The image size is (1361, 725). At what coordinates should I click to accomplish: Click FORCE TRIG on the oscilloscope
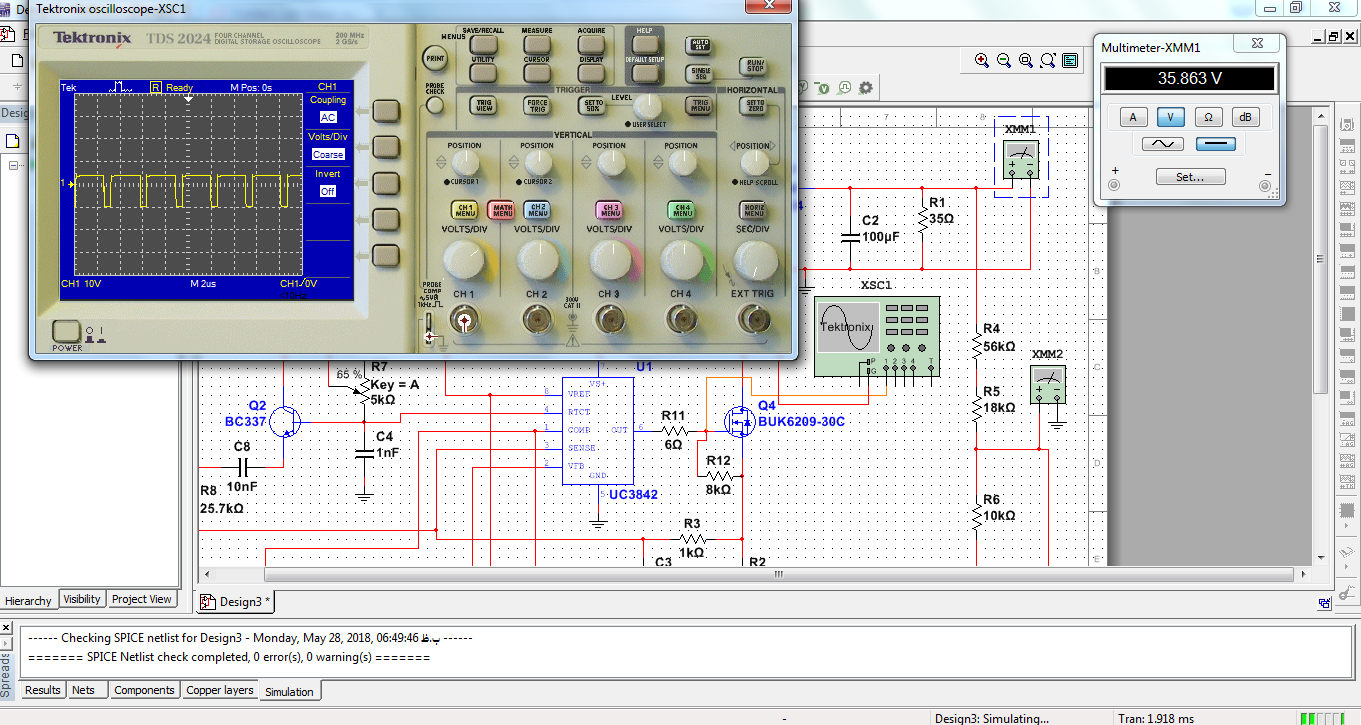[537, 105]
